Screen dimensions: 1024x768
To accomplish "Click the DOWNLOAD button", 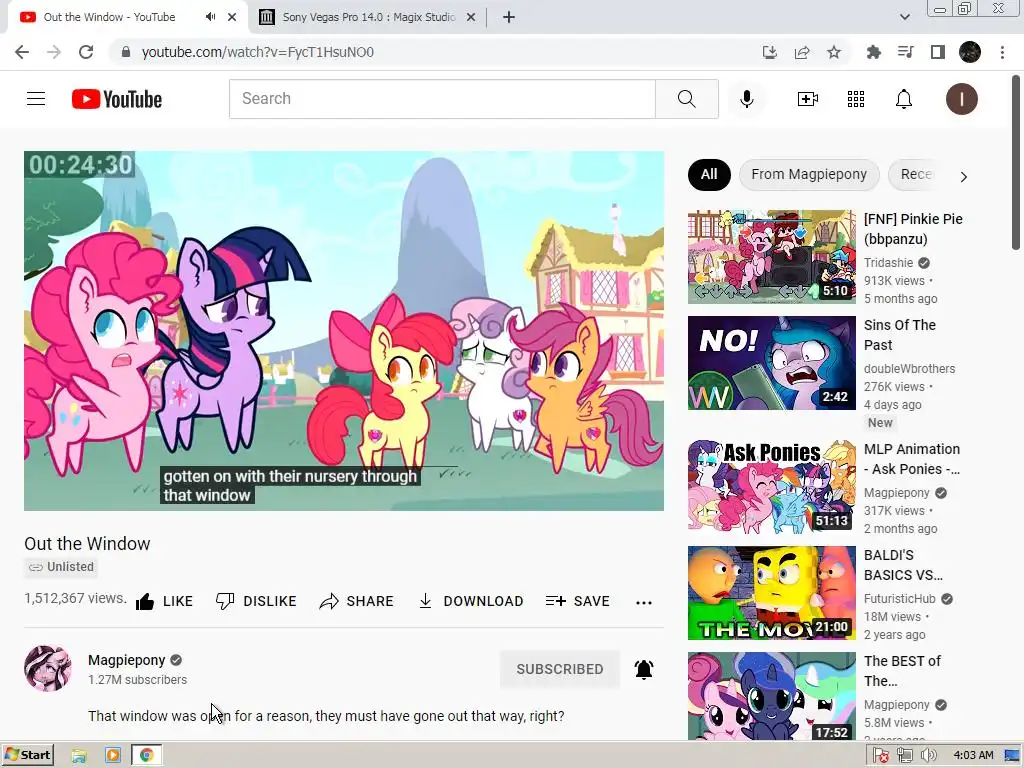I will coord(470,601).
